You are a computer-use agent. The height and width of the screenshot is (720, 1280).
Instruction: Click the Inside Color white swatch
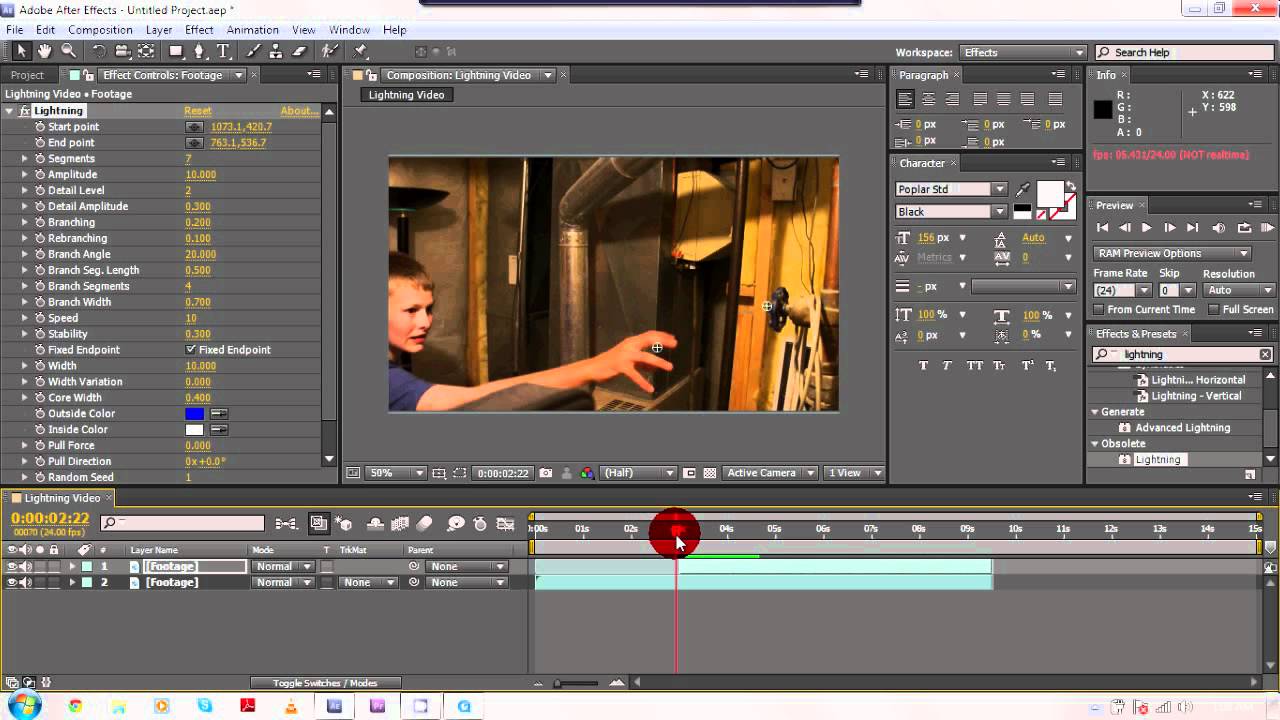(194, 430)
